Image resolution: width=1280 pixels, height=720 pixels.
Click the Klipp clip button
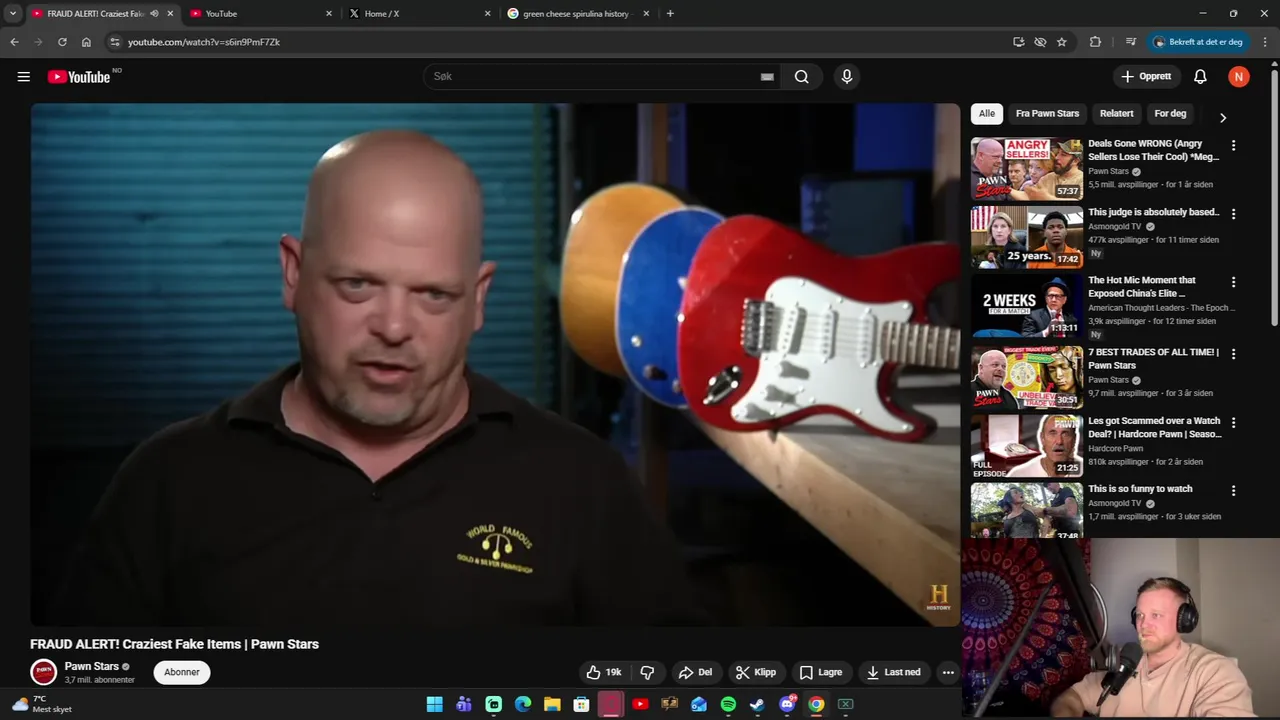point(755,672)
